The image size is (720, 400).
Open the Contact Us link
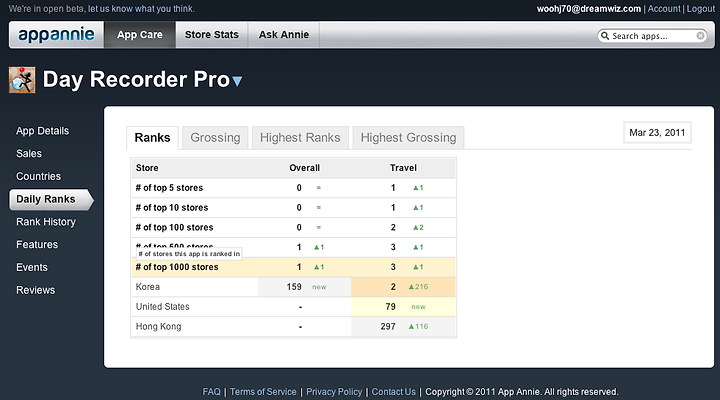394,392
